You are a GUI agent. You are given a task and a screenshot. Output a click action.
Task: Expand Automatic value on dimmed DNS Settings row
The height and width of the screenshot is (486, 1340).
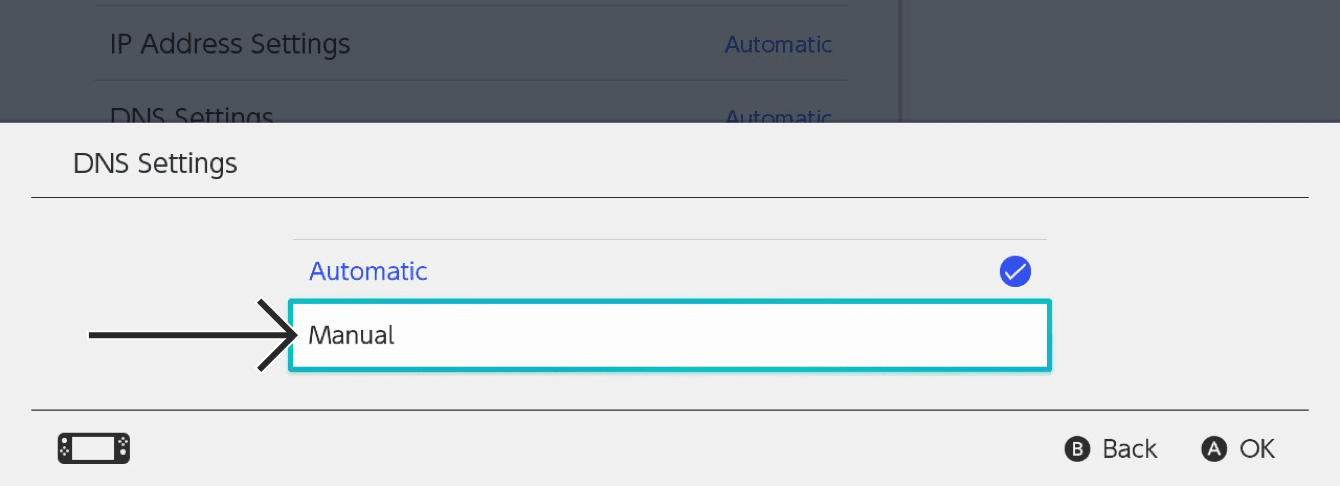(778, 115)
